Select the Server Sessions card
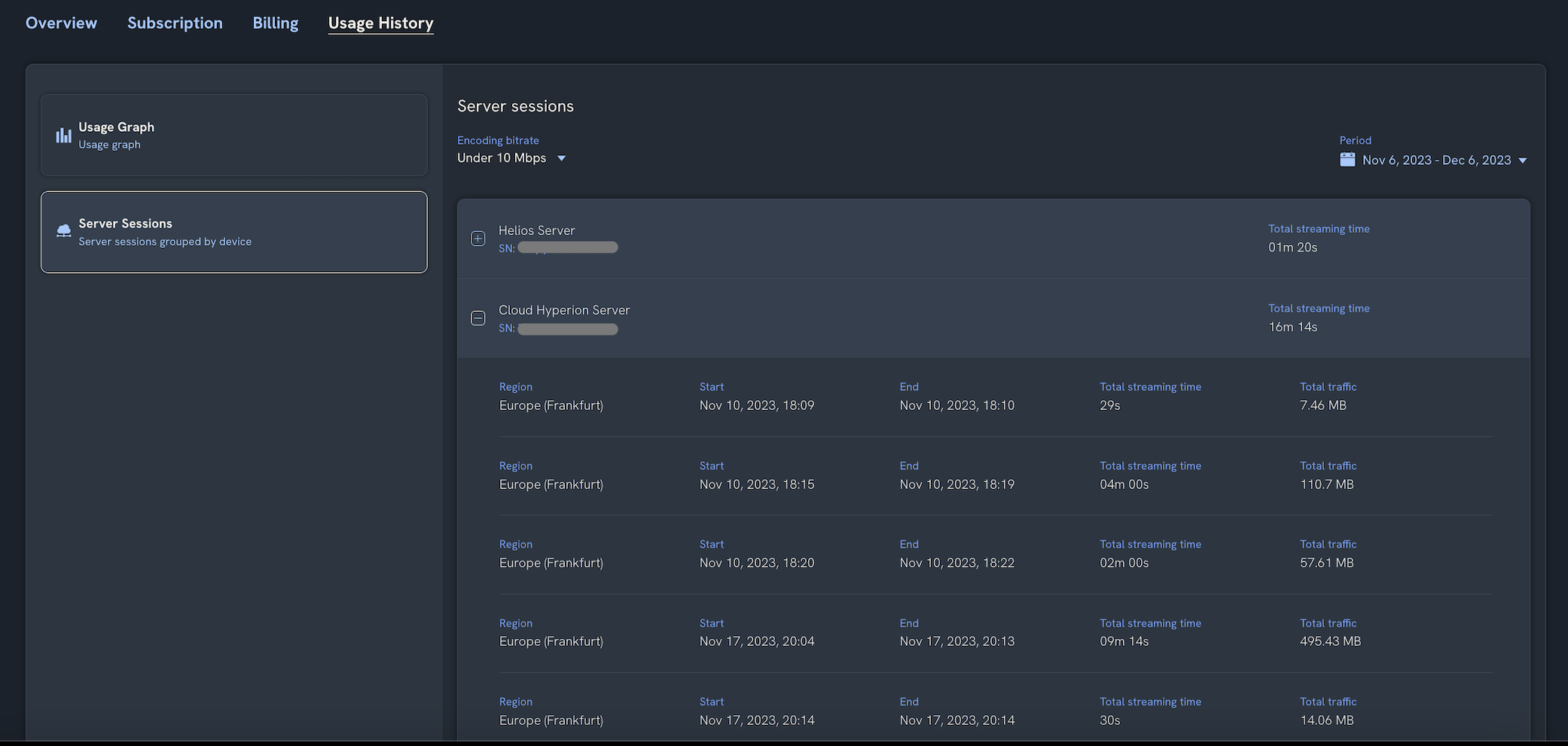 coord(233,232)
